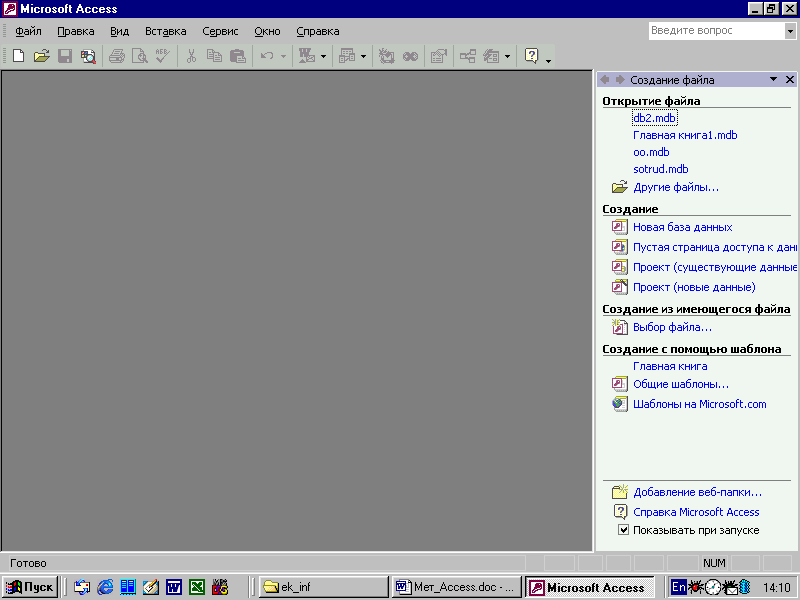Click the task pane Back arrow
This screenshot has height=600, width=800.
pyautogui.click(x=605, y=80)
